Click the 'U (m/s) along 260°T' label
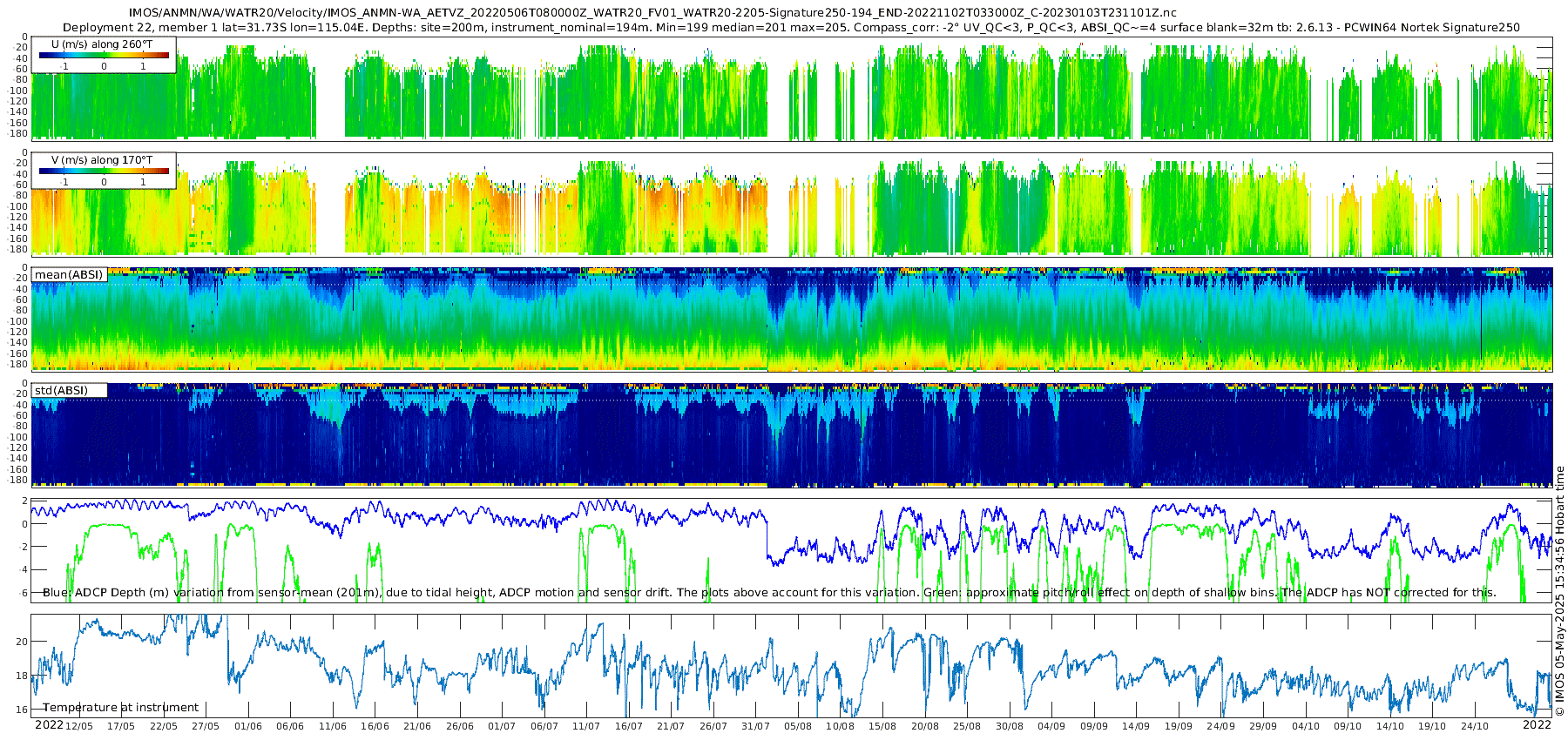The image size is (1568, 740). coord(102,44)
